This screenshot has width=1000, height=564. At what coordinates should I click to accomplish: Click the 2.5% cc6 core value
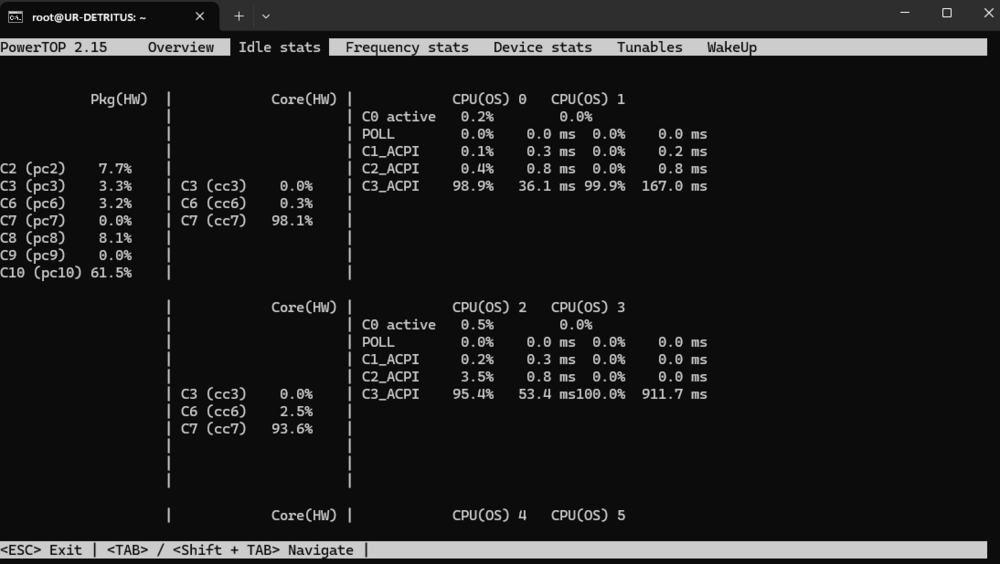tap(296, 412)
